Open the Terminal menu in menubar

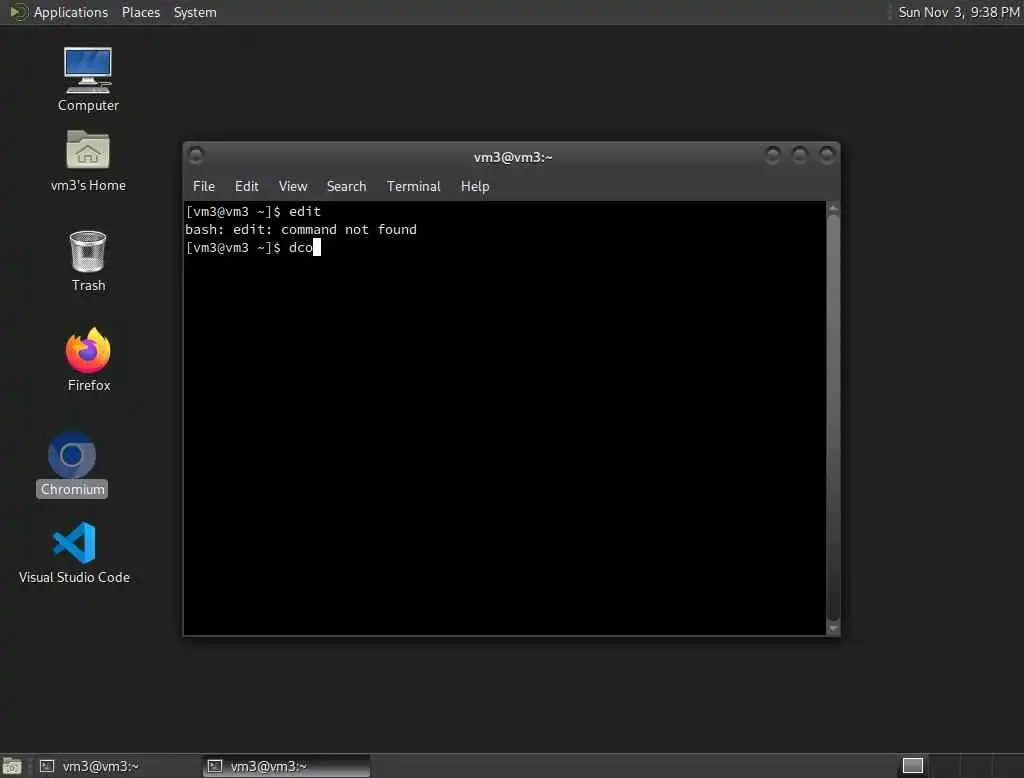click(x=413, y=186)
